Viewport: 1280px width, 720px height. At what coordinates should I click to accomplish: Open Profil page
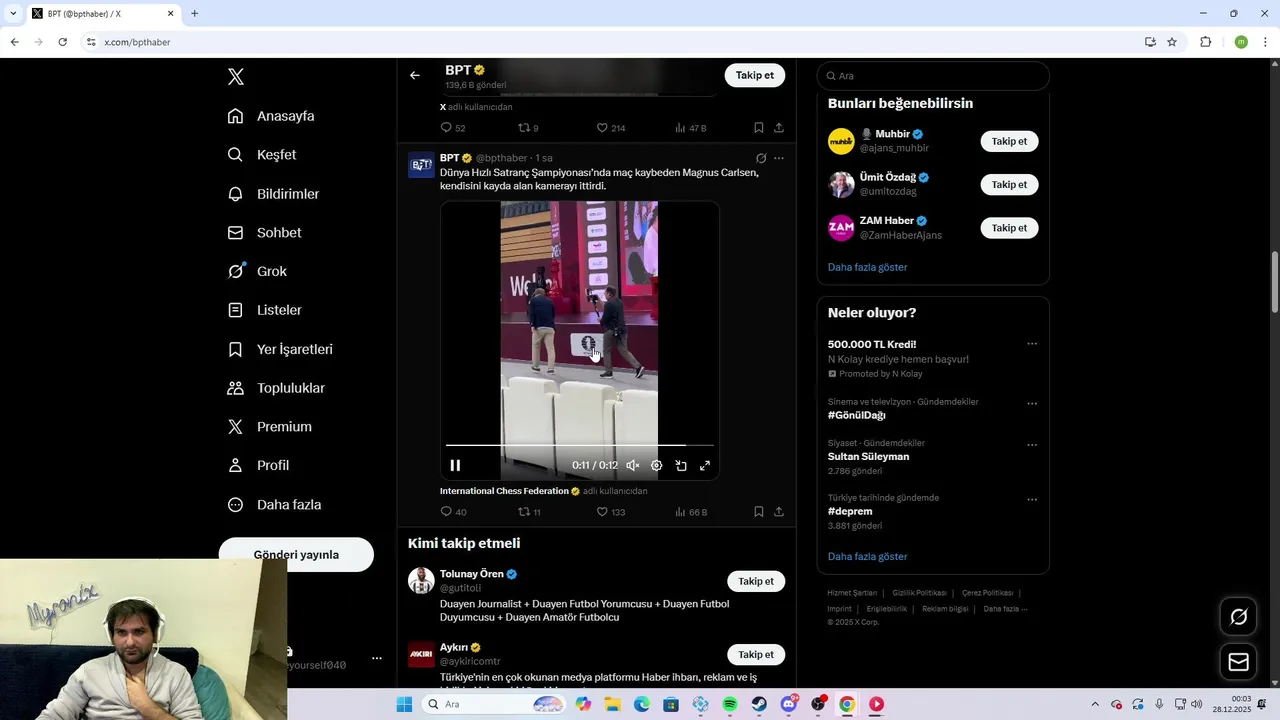258,465
